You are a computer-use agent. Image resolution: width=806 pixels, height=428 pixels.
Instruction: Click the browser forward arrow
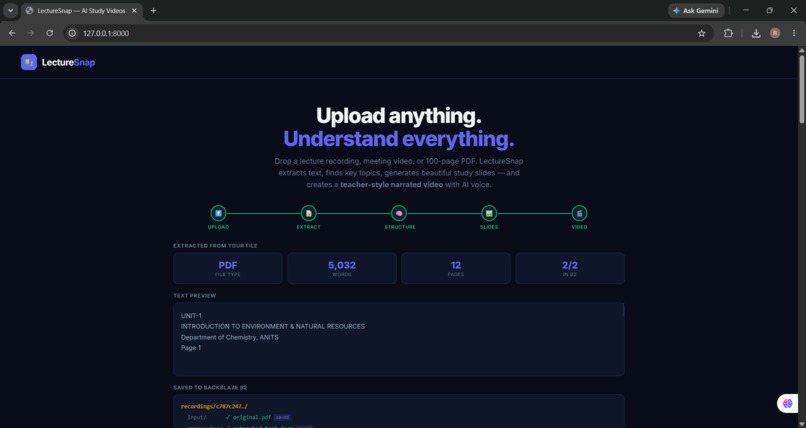click(x=31, y=33)
